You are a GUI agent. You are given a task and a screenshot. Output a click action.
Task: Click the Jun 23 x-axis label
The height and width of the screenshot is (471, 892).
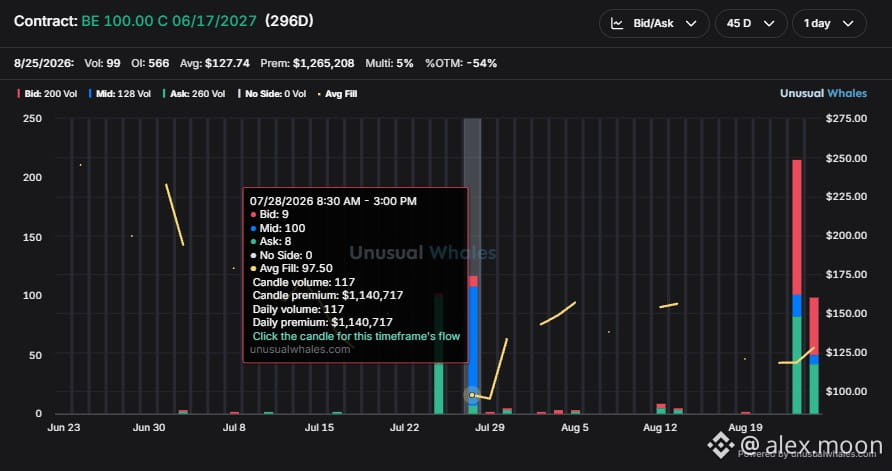[64, 428]
